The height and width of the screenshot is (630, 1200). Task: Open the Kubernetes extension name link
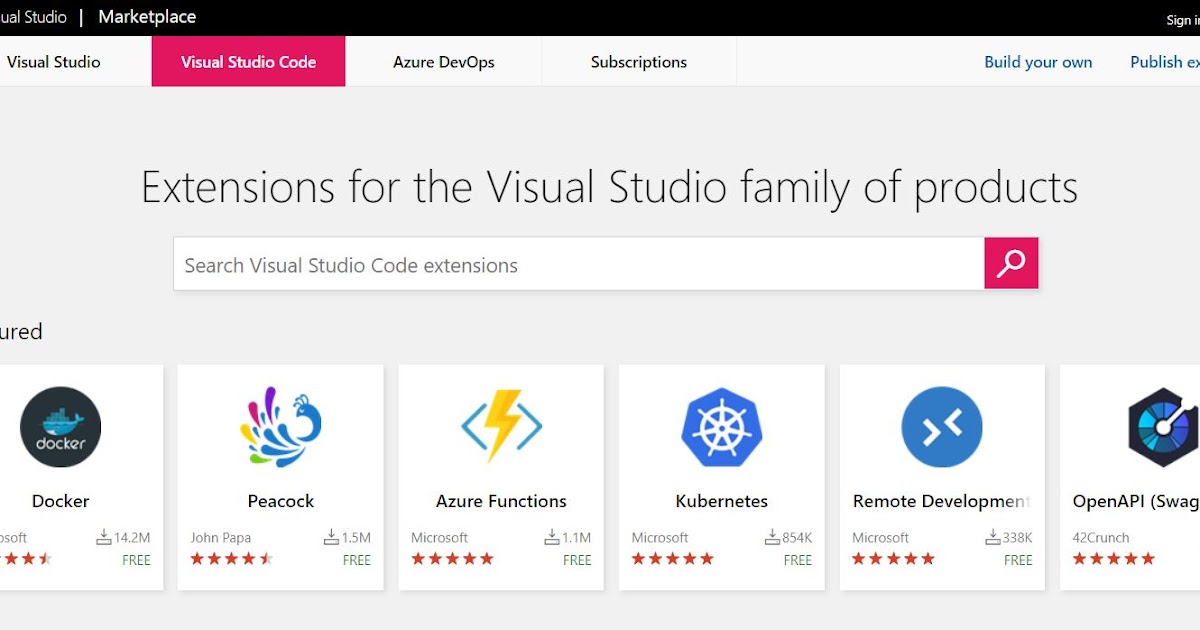[722, 501]
